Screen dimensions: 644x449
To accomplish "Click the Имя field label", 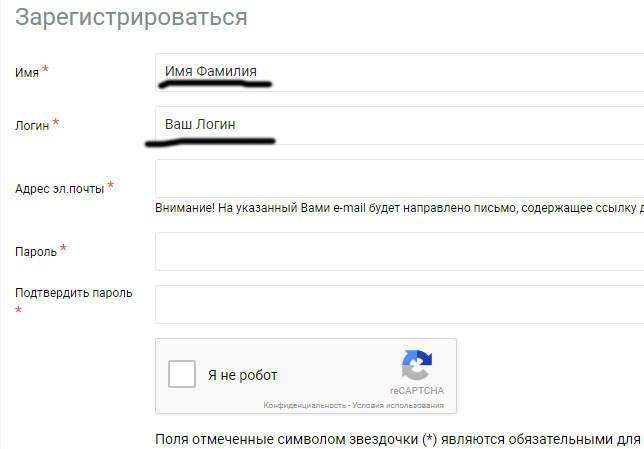I will click(27, 73).
